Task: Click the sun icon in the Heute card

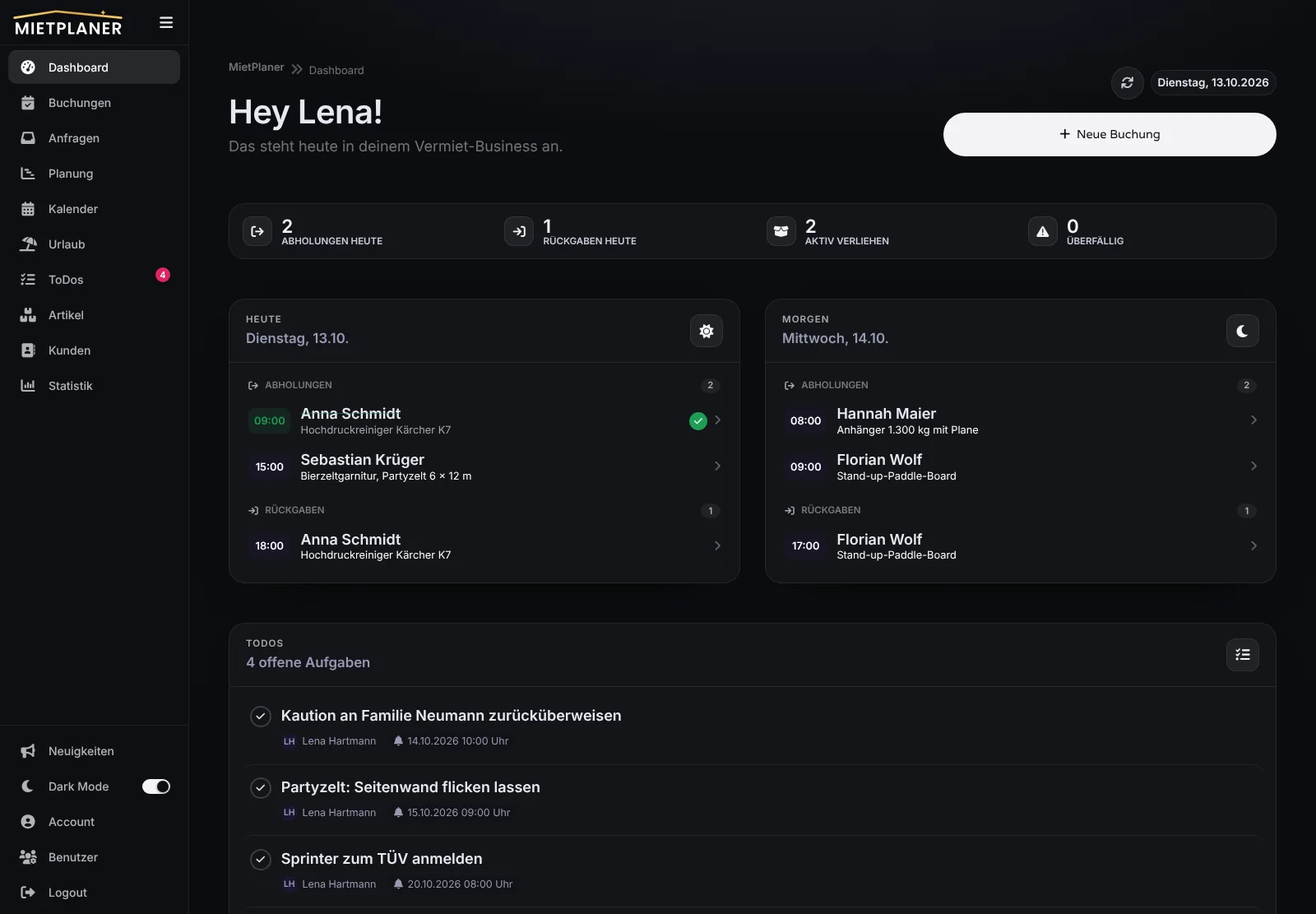Action: [x=706, y=331]
